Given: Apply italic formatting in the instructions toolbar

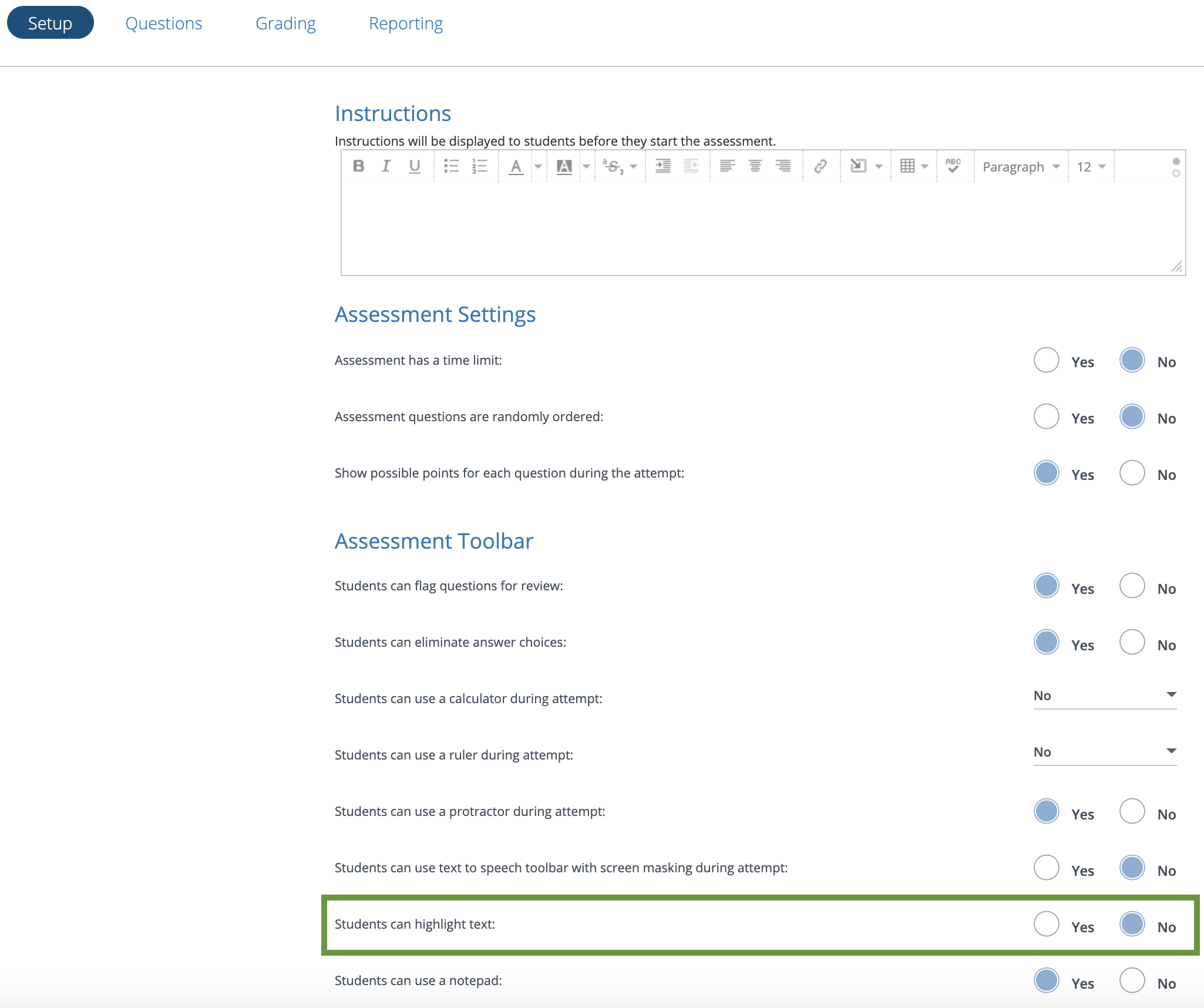Looking at the screenshot, I should (386, 166).
